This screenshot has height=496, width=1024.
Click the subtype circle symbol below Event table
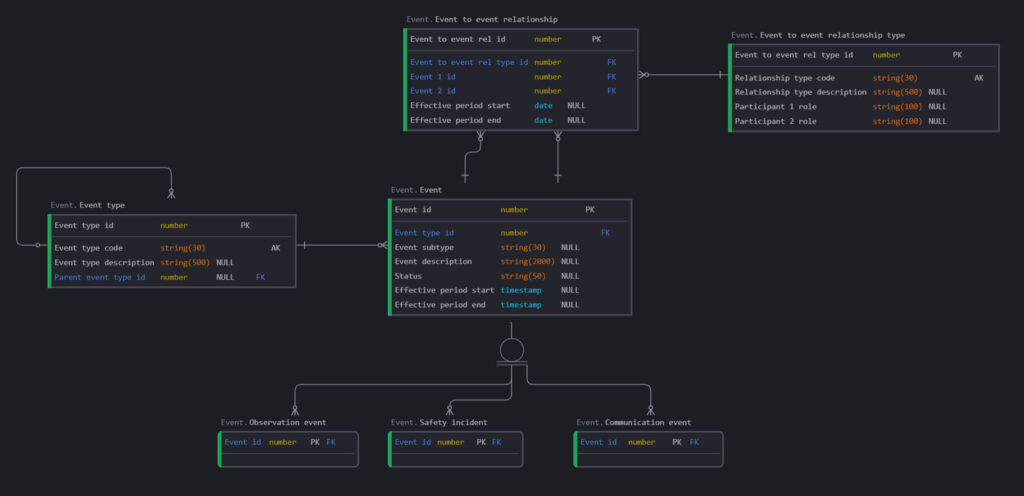coord(511,350)
